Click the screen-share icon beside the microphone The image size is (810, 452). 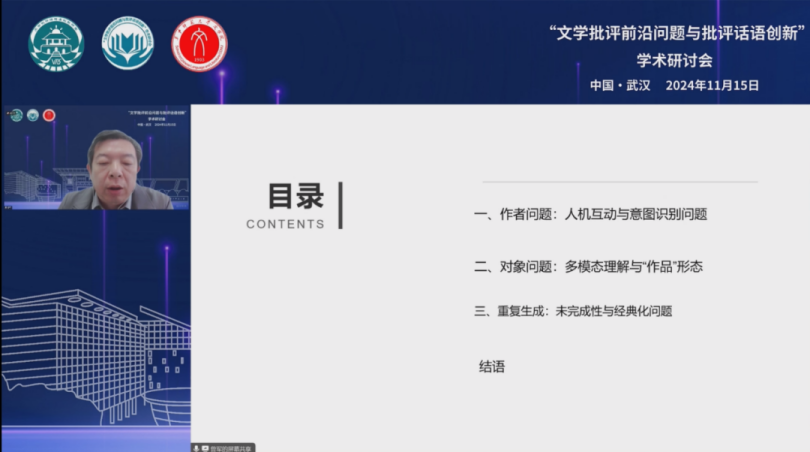coord(205,448)
